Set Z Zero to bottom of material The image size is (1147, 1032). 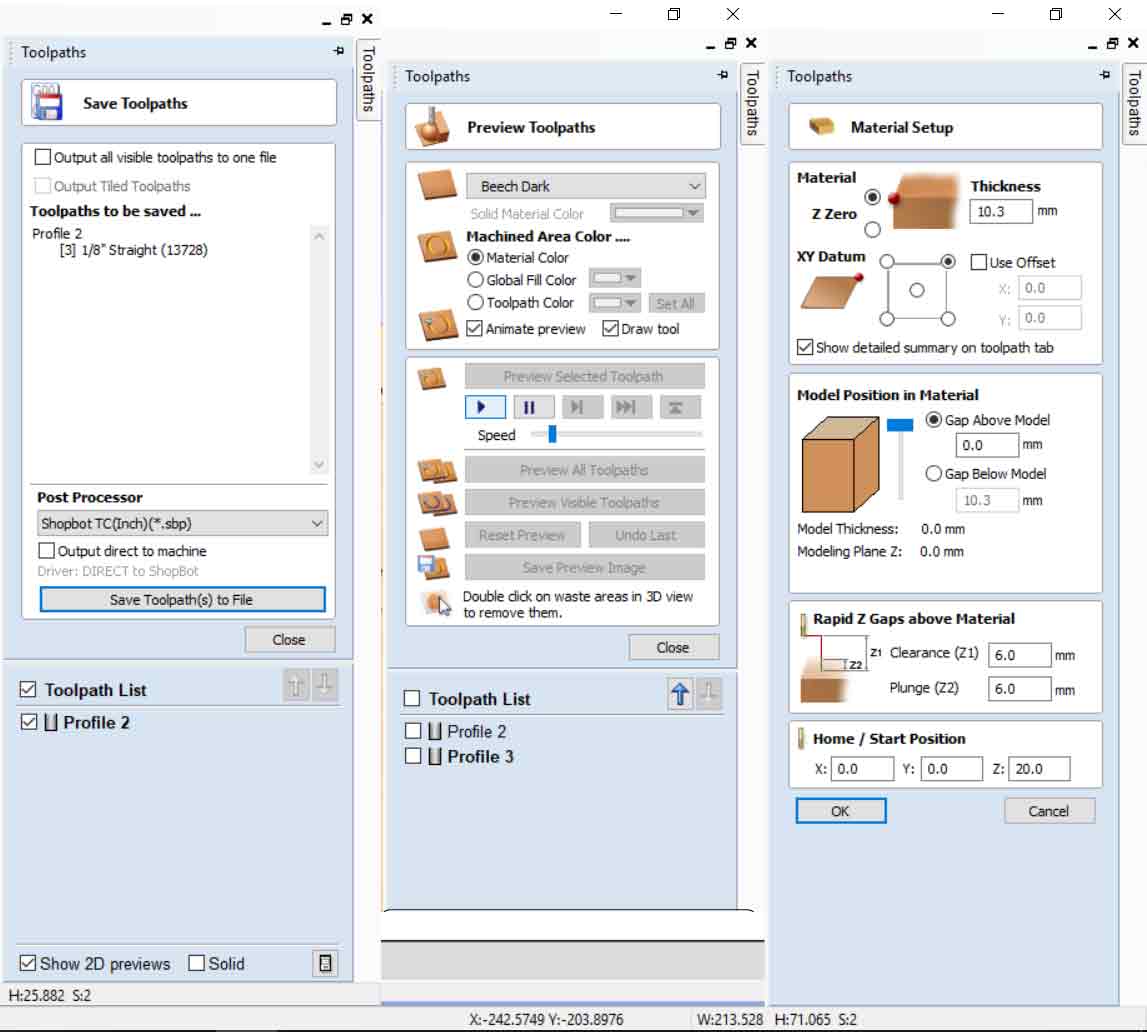coord(872,230)
